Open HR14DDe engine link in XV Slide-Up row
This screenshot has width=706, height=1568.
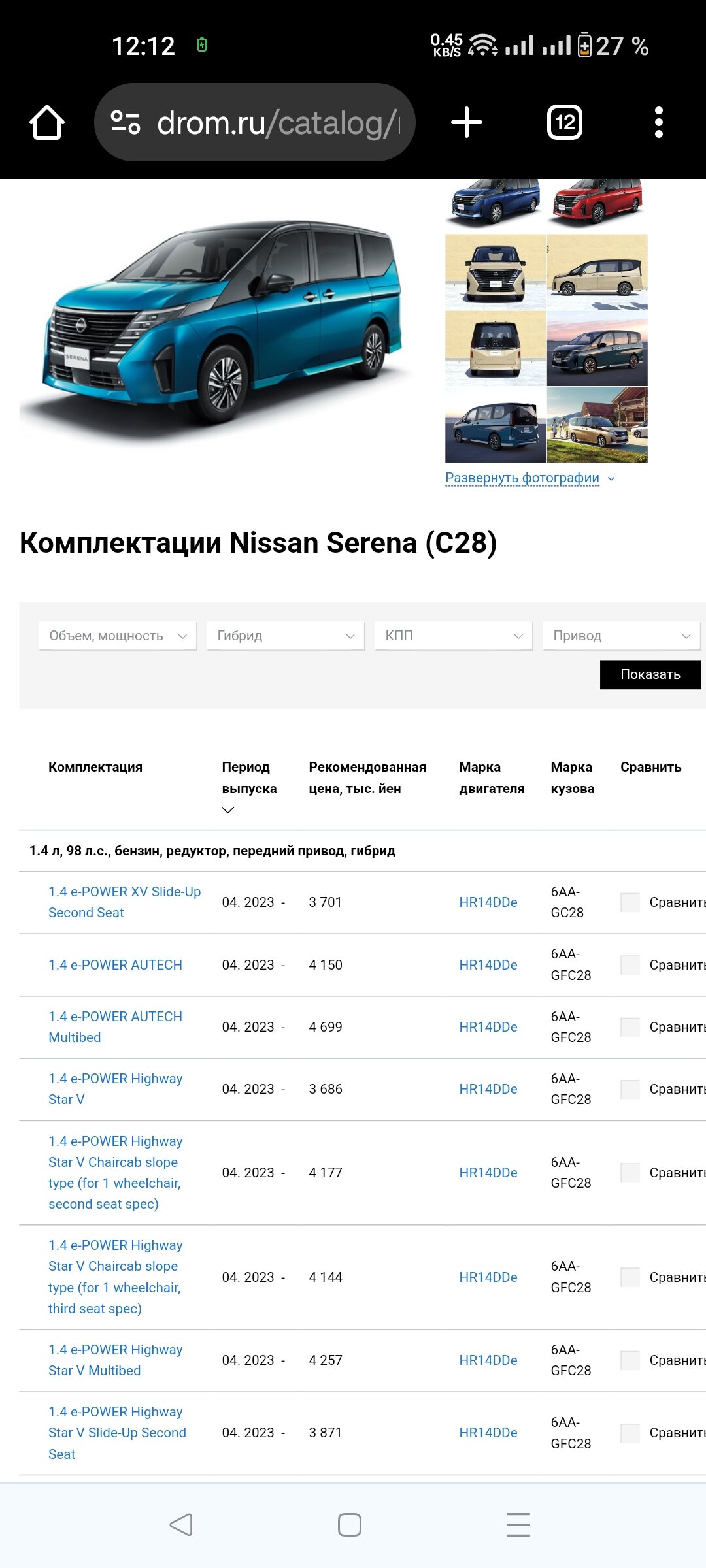pos(488,902)
